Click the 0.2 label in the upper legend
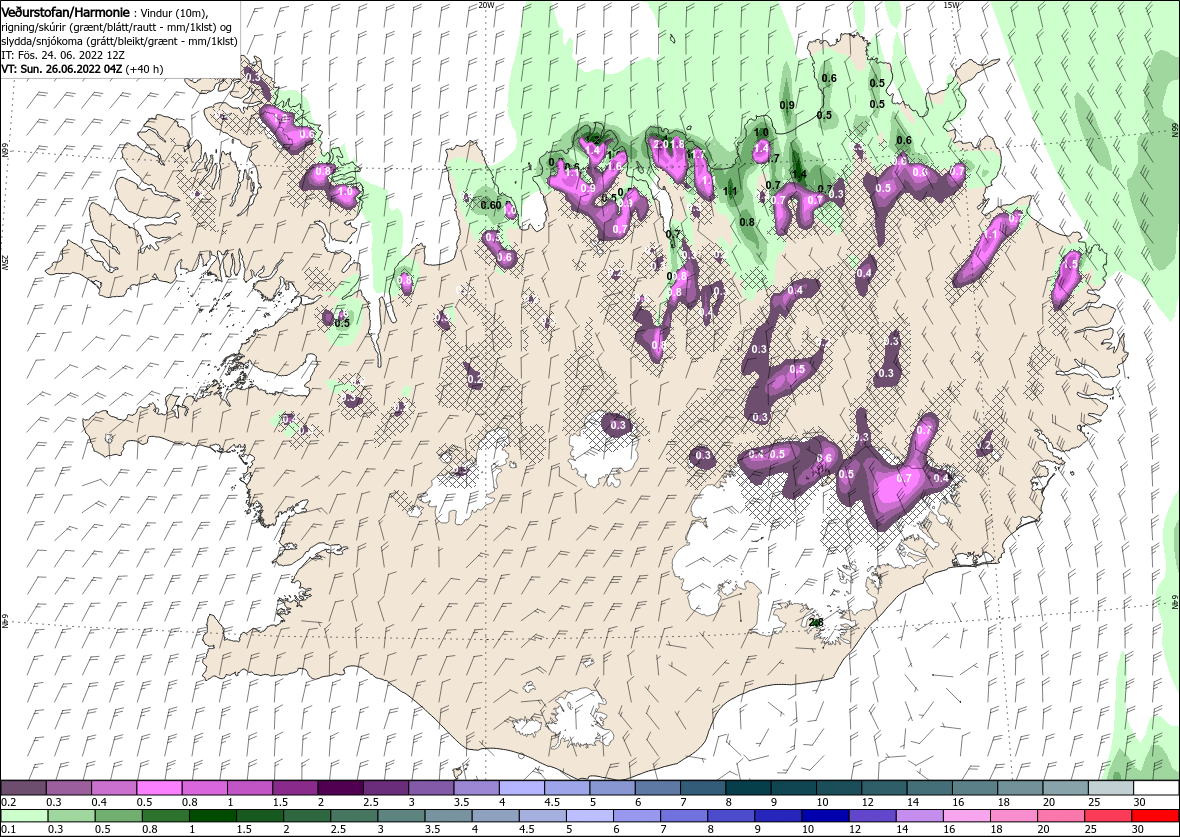This screenshot has height=837, width=1180. 8,802
